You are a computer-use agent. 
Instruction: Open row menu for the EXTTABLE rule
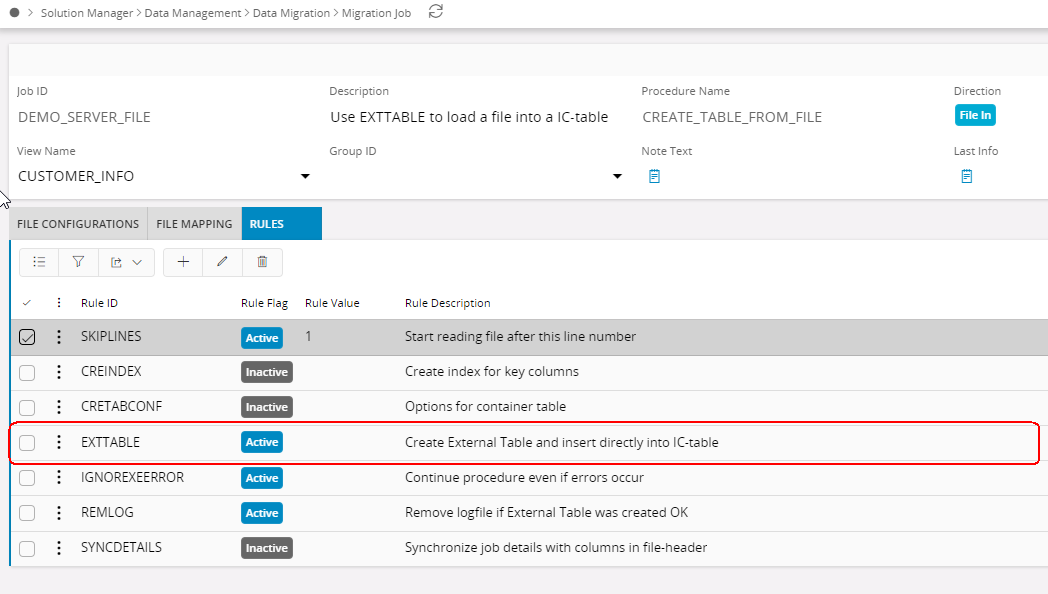click(x=59, y=442)
